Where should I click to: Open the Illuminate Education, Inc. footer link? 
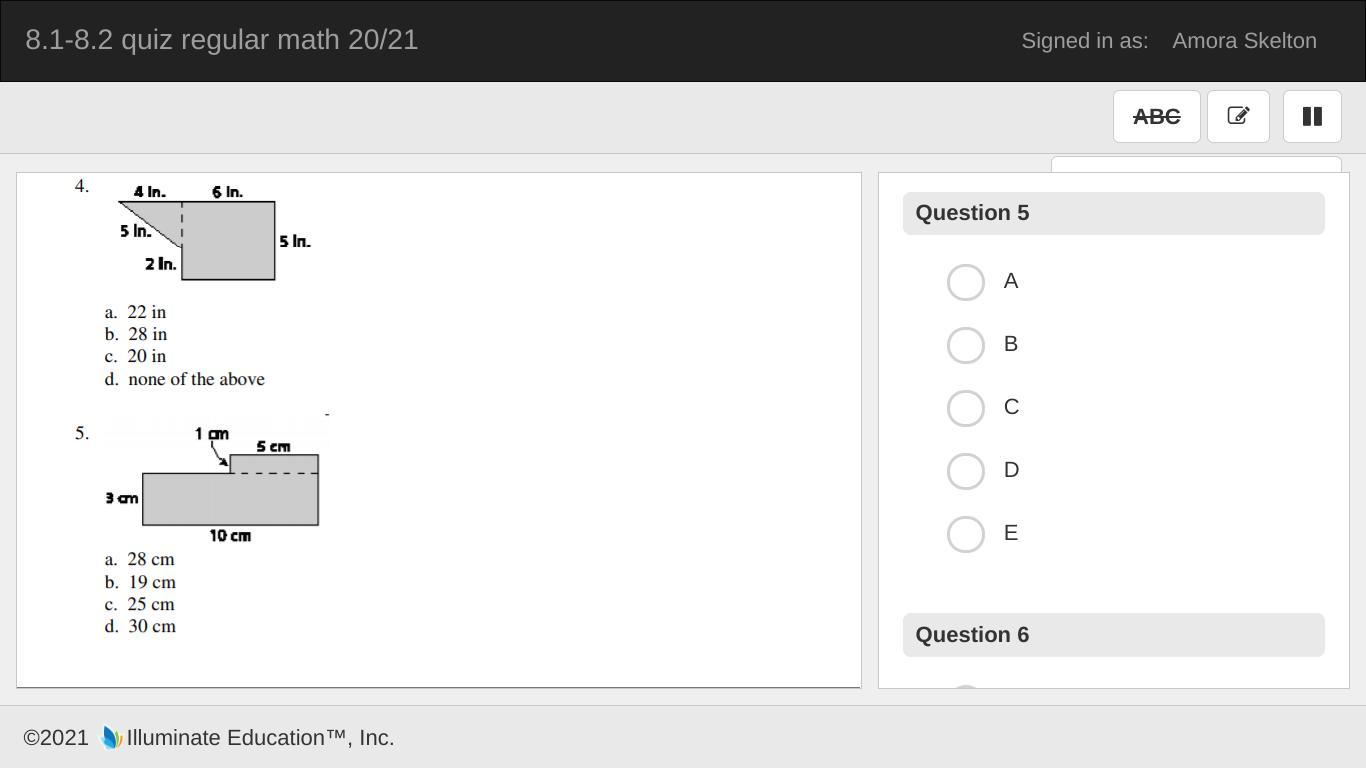click(x=260, y=738)
